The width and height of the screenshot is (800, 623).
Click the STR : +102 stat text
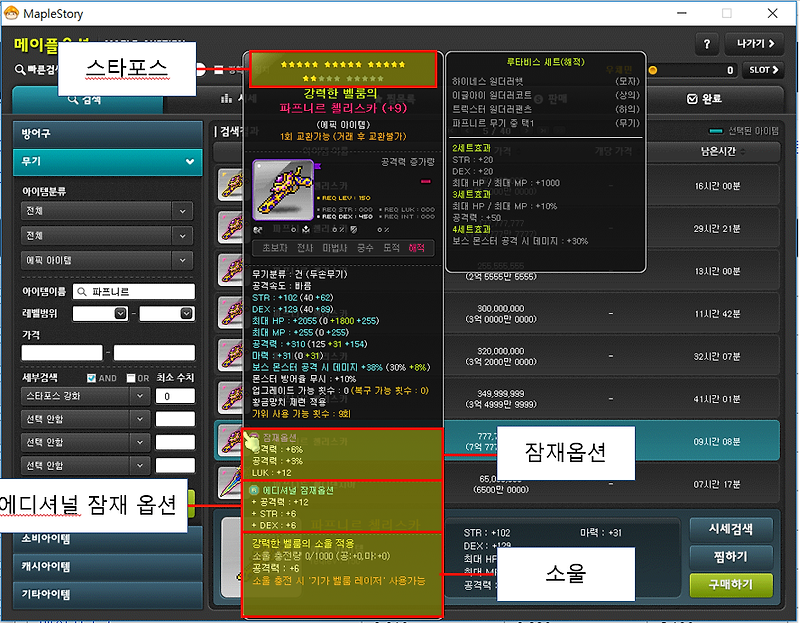487,533
